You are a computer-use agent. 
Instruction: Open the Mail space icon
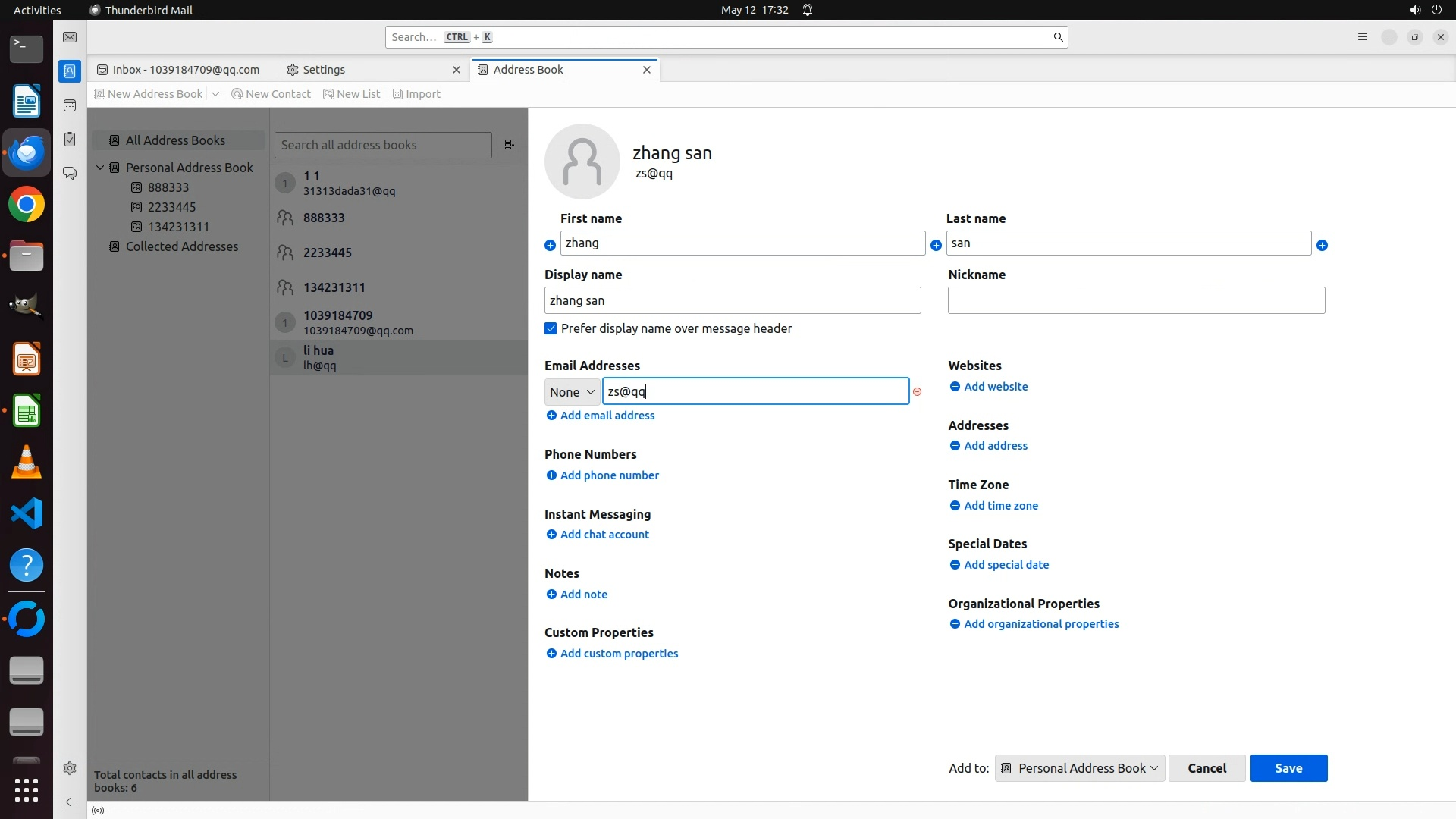coord(70,37)
